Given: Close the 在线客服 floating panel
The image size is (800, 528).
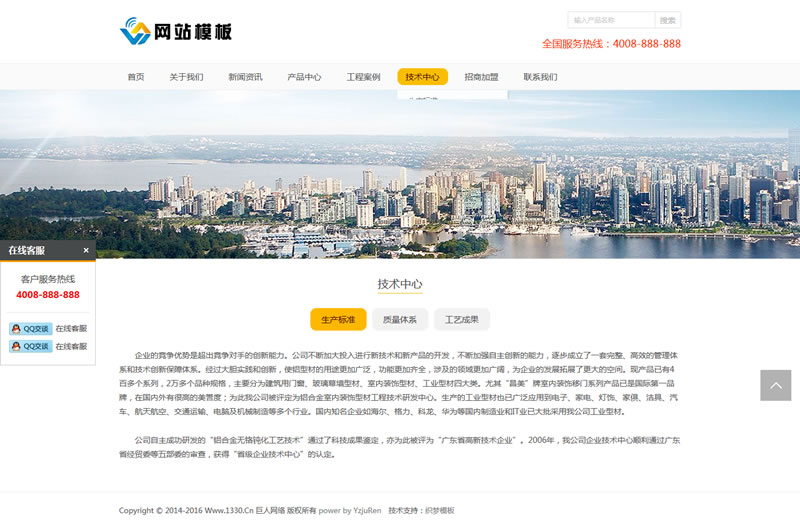Looking at the screenshot, I should pos(86,250).
